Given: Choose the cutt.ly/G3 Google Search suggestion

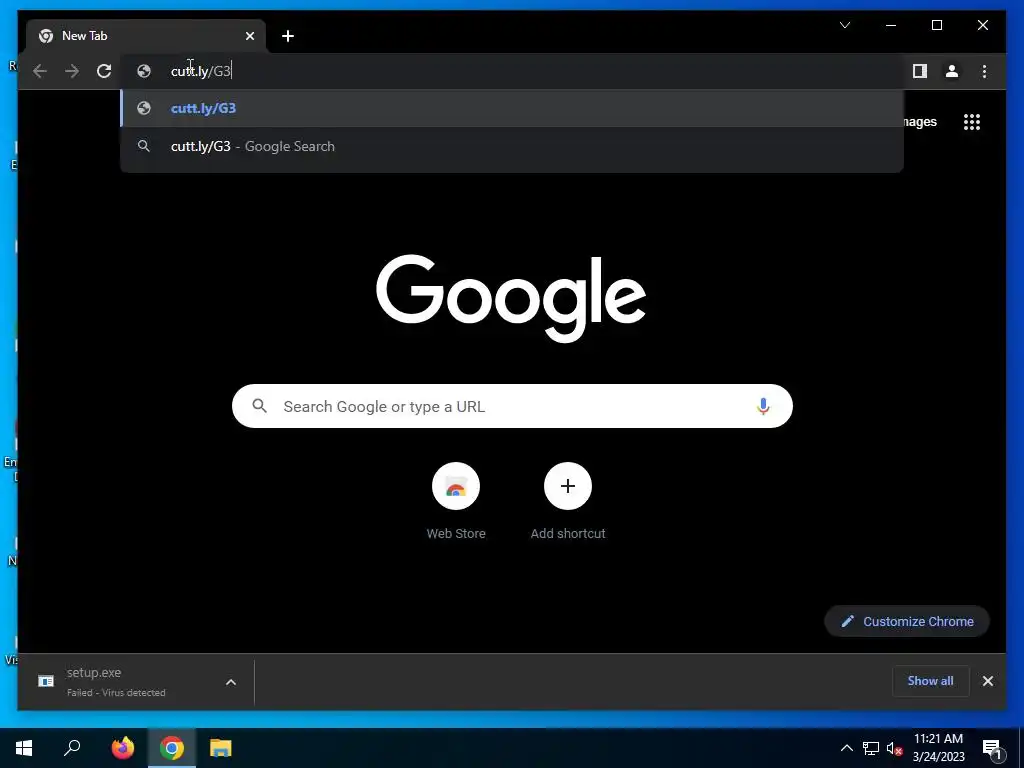Looking at the screenshot, I should 512,146.
